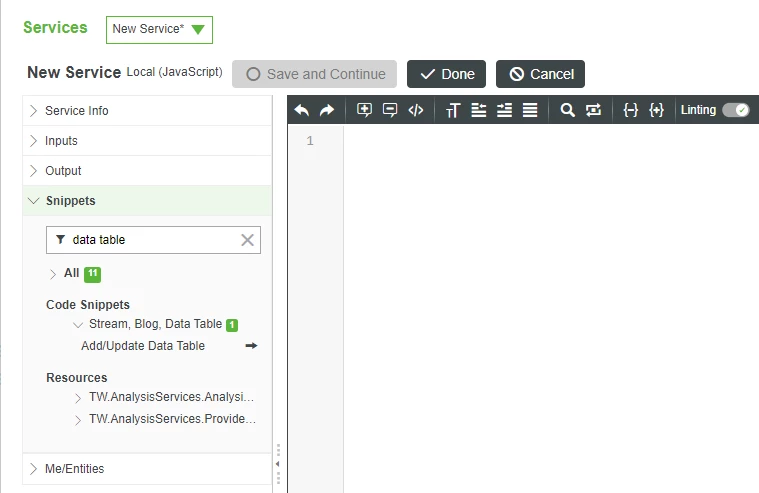Expand the Me/Entities section

pyautogui.click(x=147, y=469)
